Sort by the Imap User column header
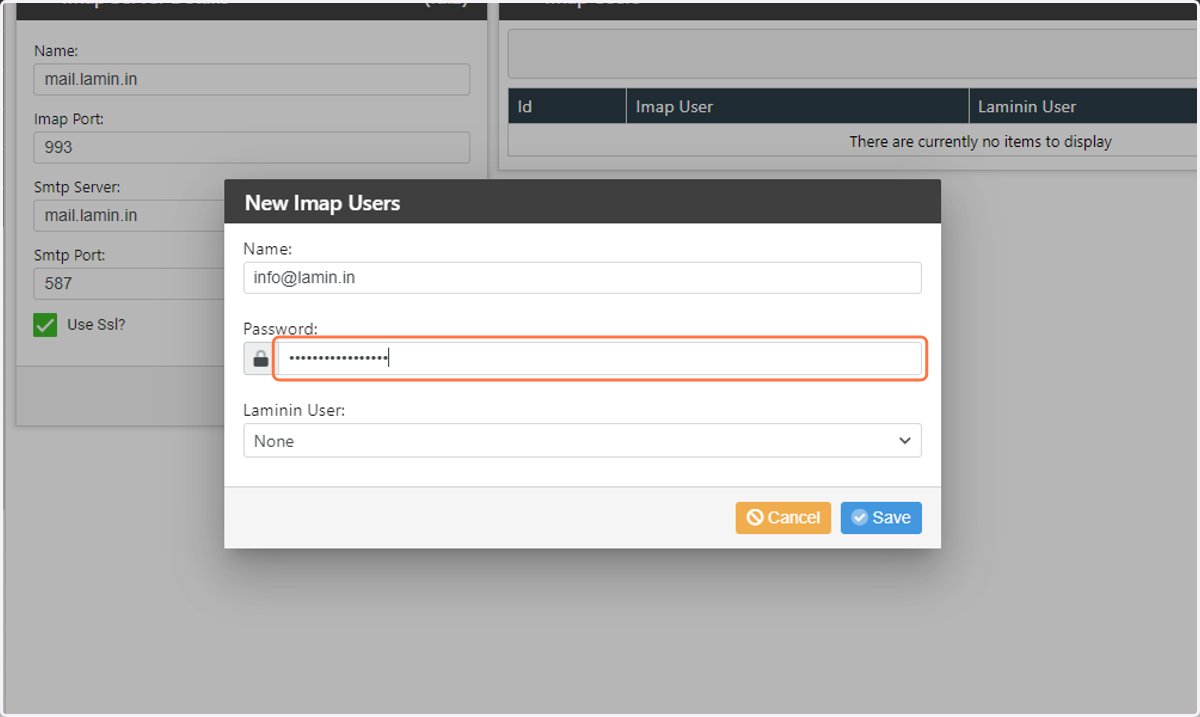This screenshot has height=717, width=1200. pos(797,106)
